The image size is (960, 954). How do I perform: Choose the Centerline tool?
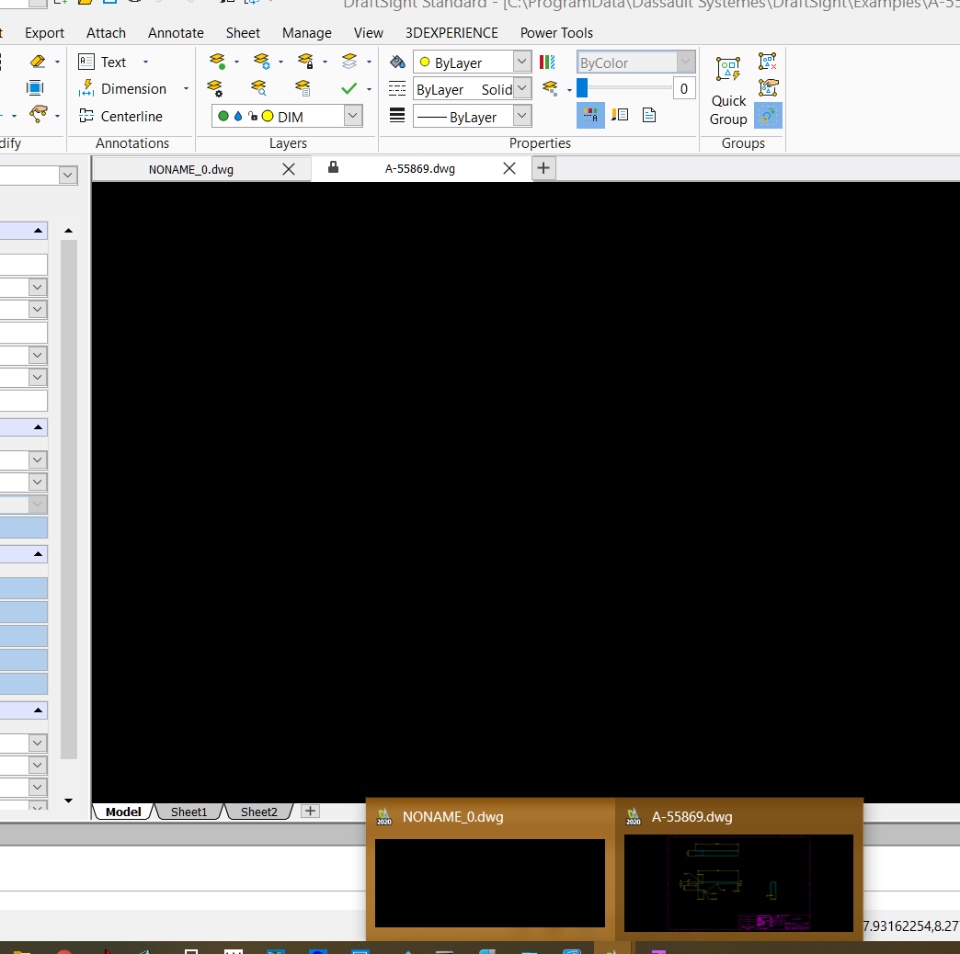click(x=121, y=116)
